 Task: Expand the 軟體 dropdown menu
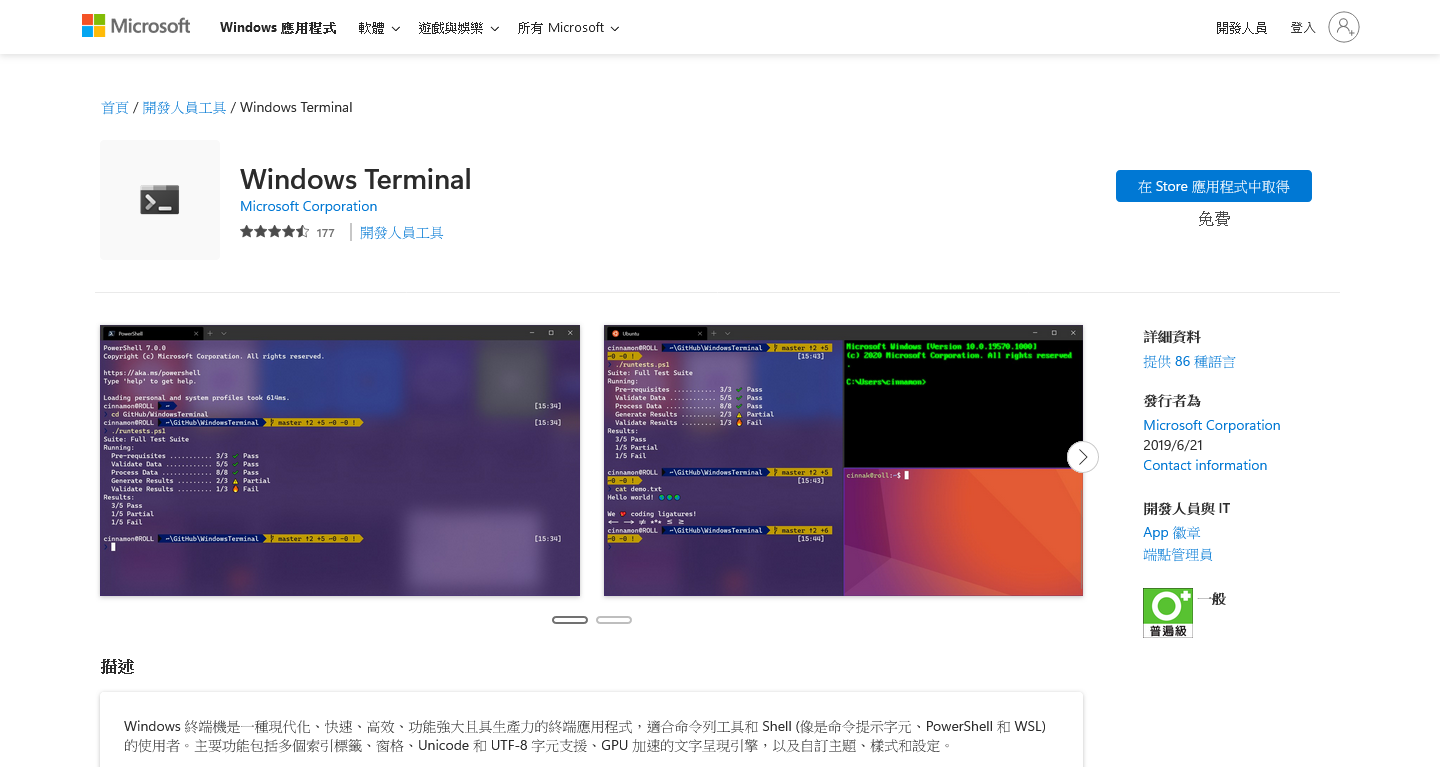[x=379, y=28]
